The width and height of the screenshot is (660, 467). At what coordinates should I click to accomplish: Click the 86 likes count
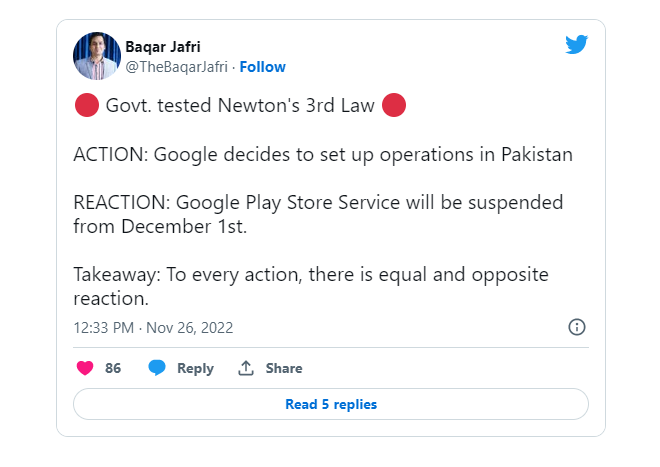coord(113,368)
